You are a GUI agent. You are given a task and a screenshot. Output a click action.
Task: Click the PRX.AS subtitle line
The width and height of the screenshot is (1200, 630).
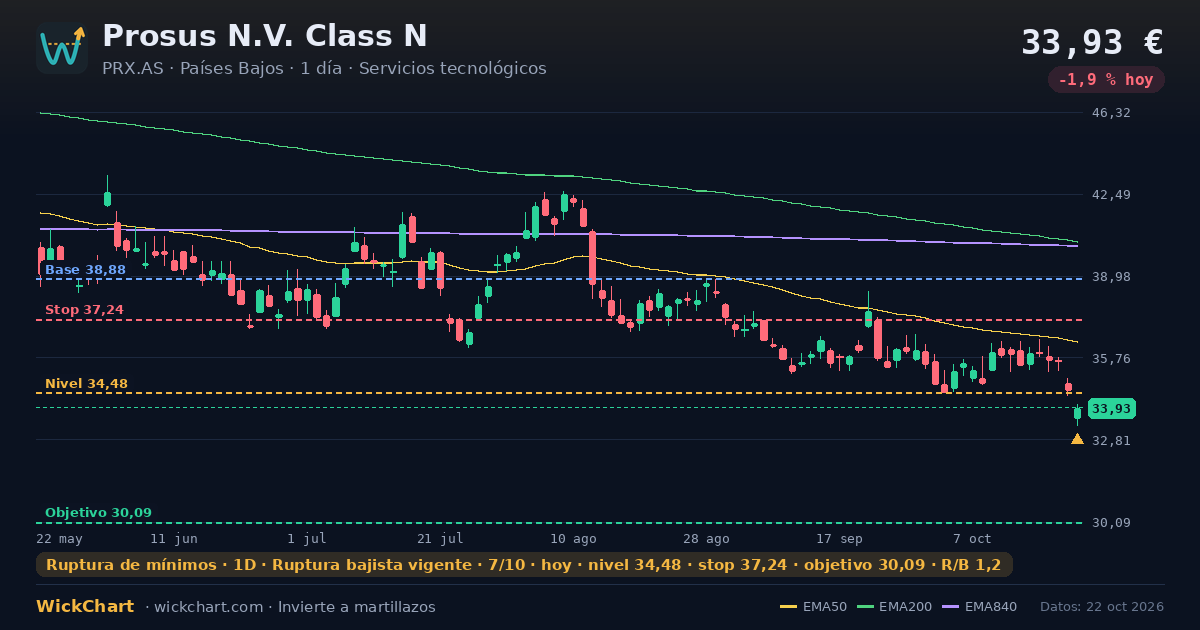click(x=324, y=68)
